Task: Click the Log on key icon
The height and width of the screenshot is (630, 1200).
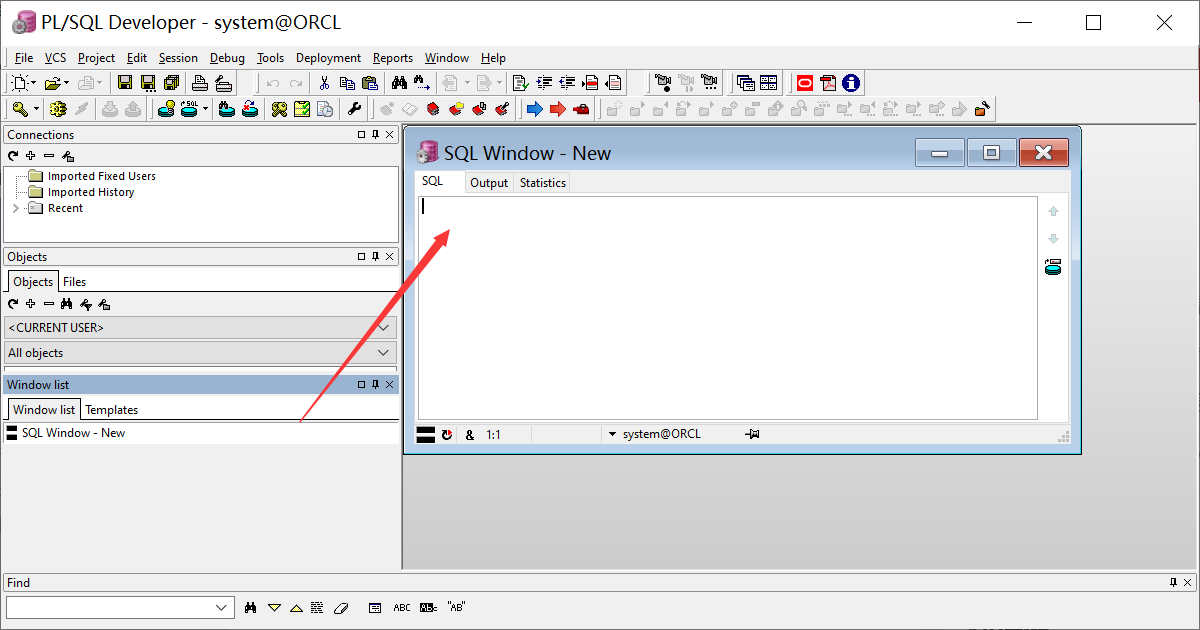Action: pos(20,109)
